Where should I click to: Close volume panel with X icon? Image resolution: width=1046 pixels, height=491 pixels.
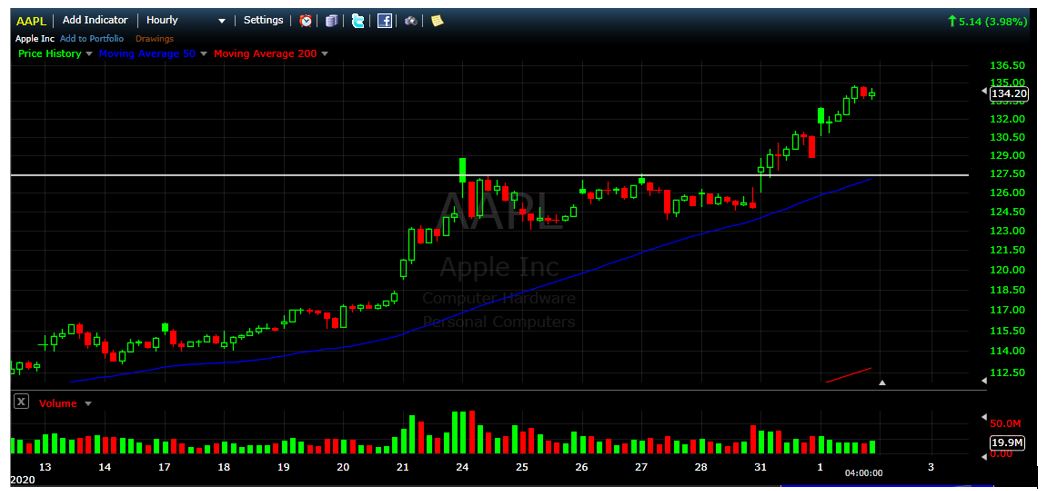coord(22,402)
